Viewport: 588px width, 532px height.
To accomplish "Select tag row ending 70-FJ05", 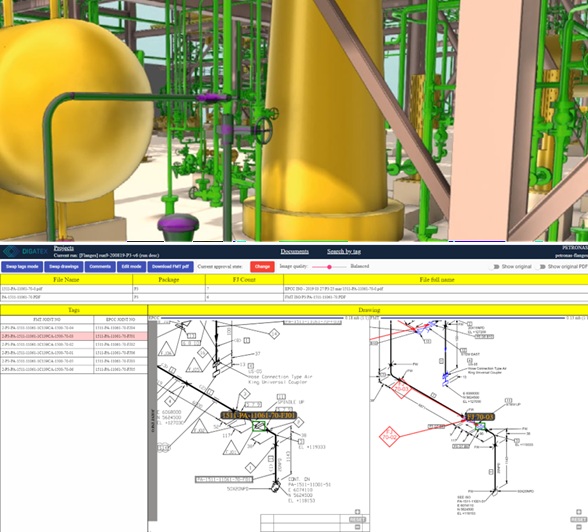I will (74, 369).
